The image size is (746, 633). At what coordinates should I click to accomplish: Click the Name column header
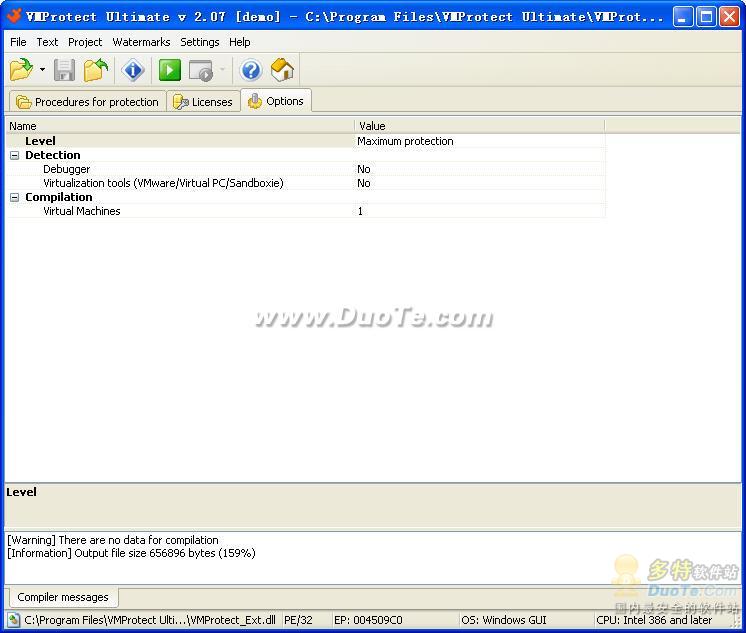180,126
